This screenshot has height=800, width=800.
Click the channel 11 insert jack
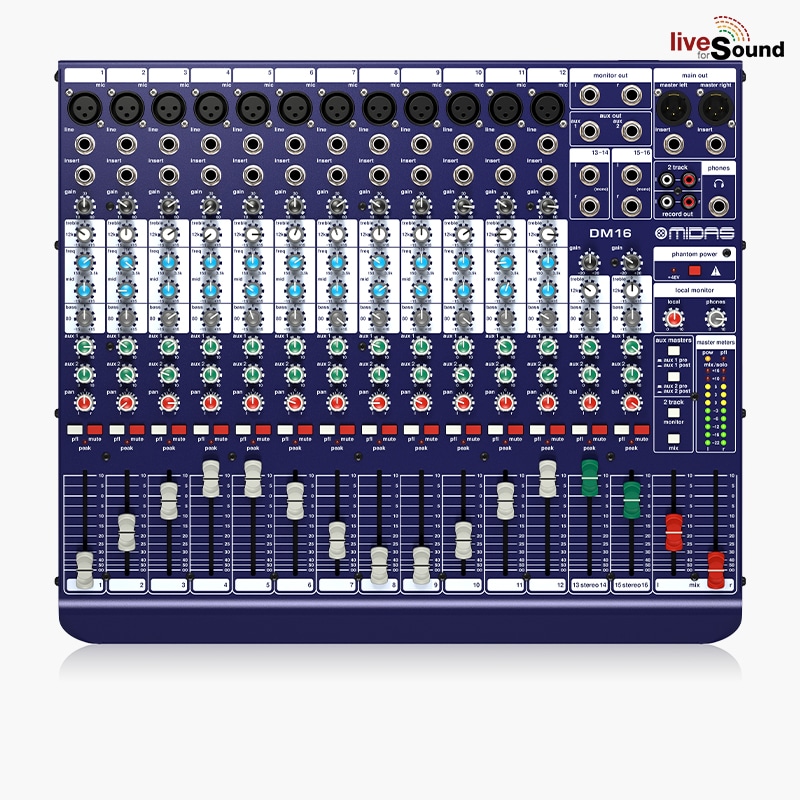[505, 176]
